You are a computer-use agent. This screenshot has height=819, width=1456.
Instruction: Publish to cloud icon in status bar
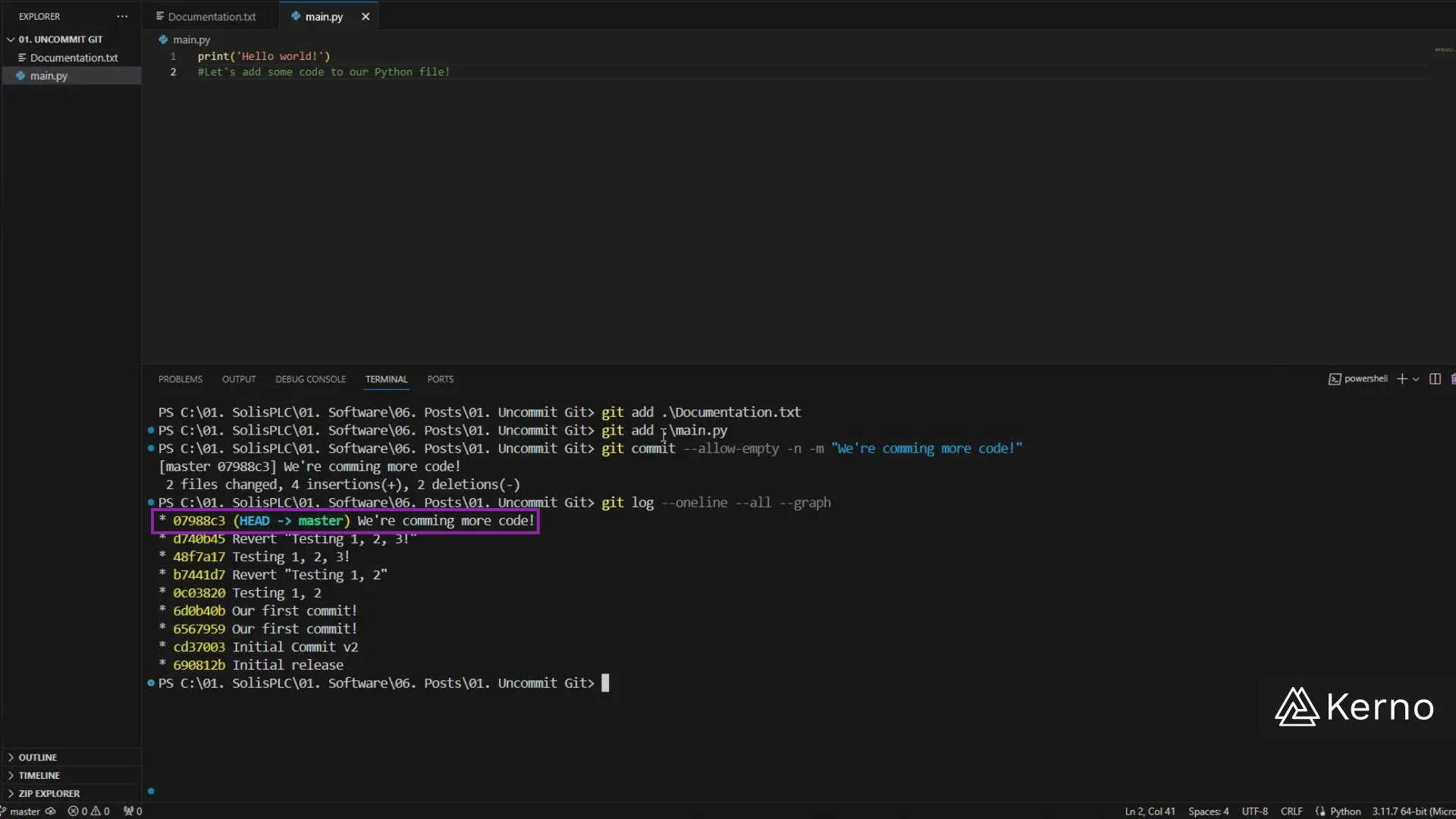point(51,811)
